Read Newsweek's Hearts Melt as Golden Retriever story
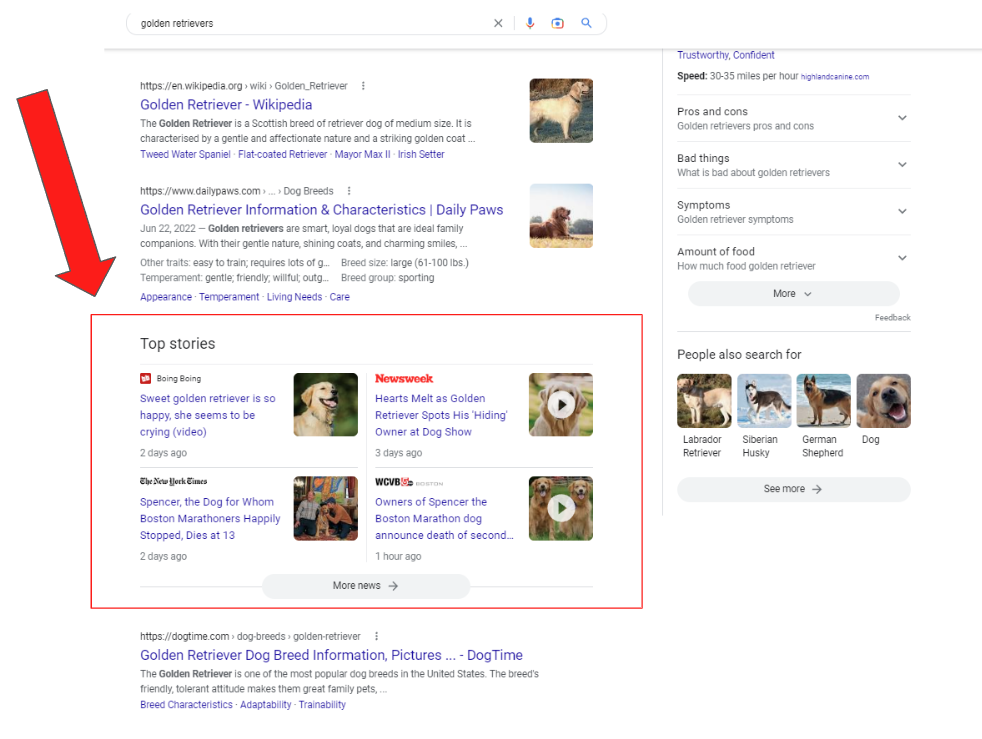982x739 pixels. tap(441, 415)
